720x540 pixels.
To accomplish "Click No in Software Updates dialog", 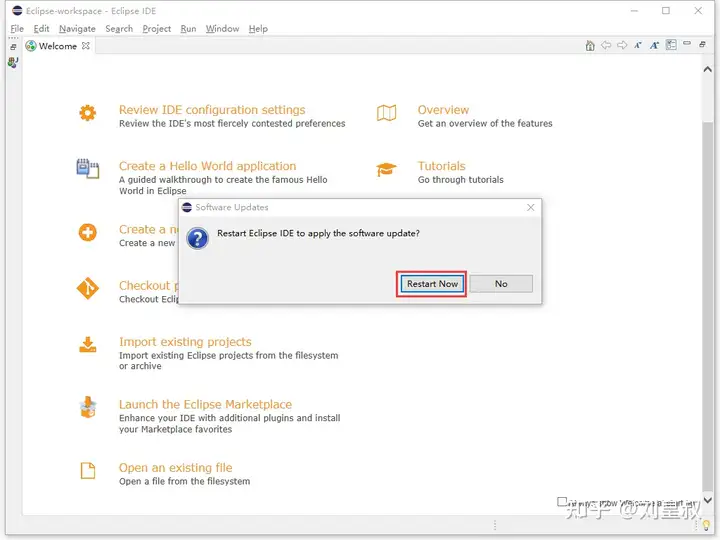I will [501, 284].
